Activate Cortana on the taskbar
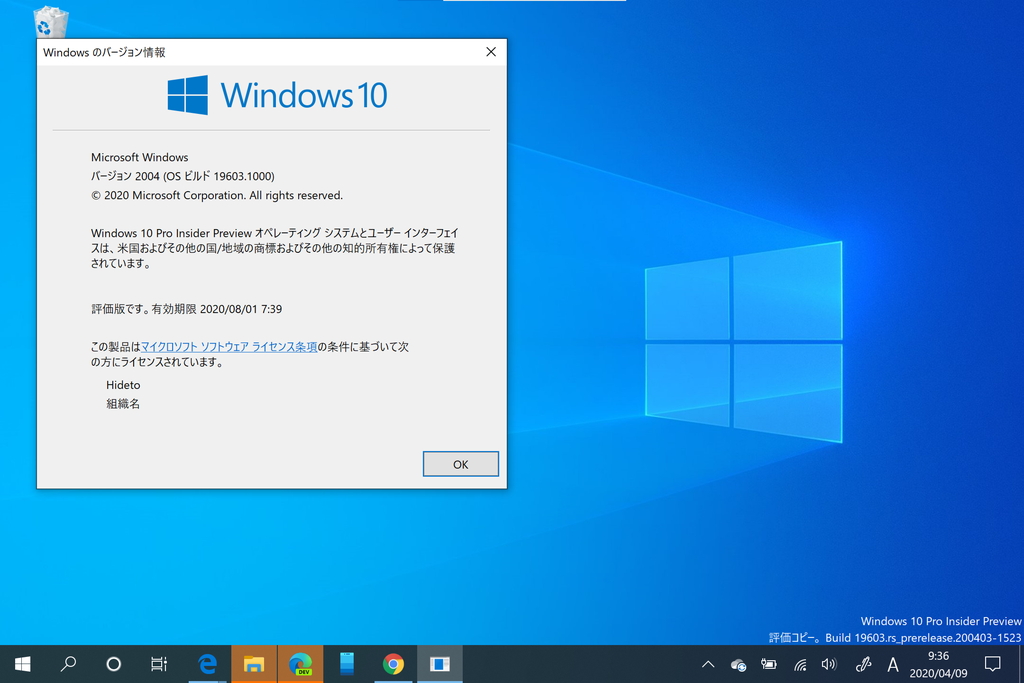1024x683 pixels. [113, 663]
